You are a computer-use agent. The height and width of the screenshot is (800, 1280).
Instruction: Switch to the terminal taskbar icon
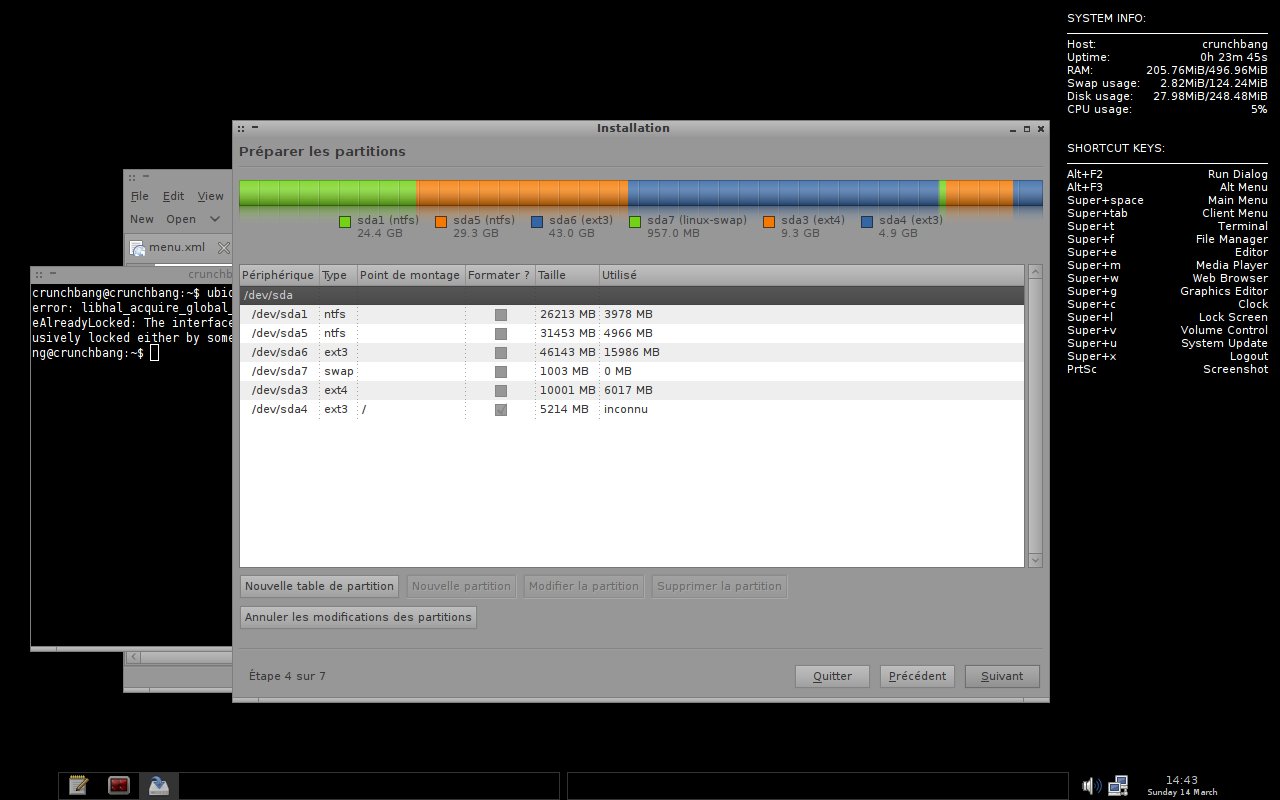click(119, 785)
